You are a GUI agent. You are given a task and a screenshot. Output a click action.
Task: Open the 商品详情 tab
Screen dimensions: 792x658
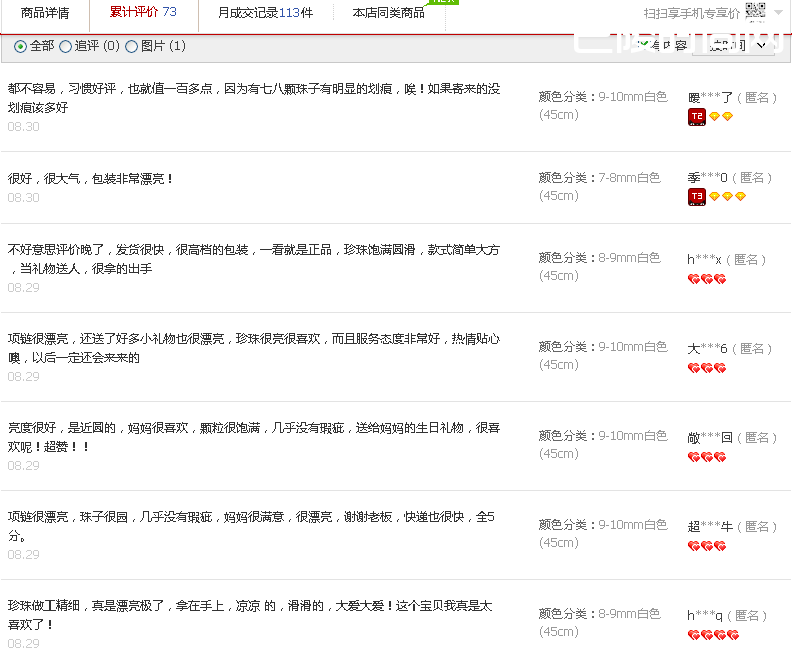[45, 13]
